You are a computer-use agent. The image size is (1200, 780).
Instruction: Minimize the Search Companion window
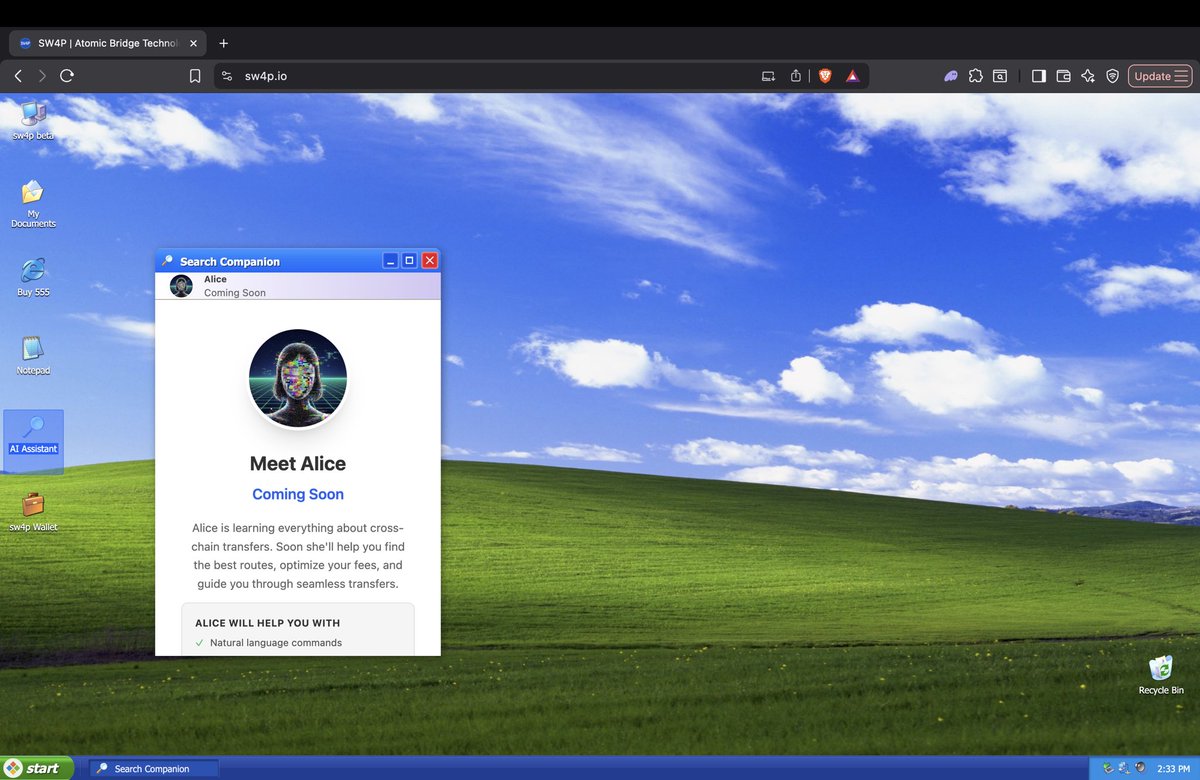391,261
